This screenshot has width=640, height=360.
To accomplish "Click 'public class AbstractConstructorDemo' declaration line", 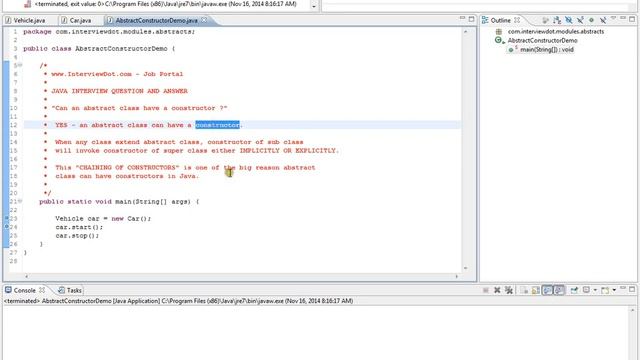I will pos(99,49).
